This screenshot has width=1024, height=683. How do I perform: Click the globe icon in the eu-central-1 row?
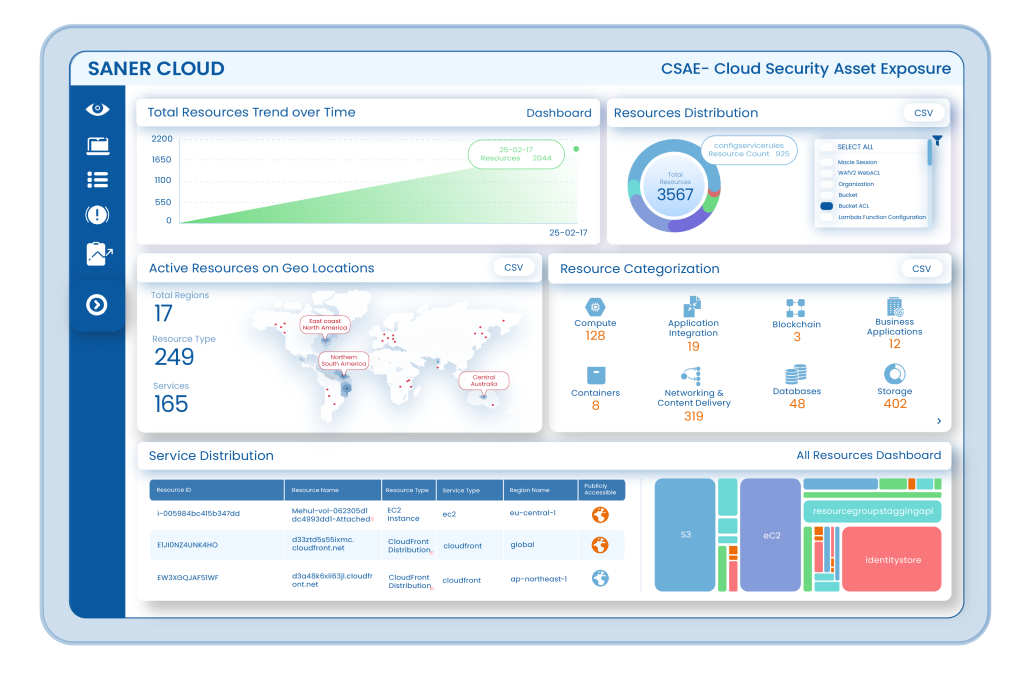click(x=600, y=515)
